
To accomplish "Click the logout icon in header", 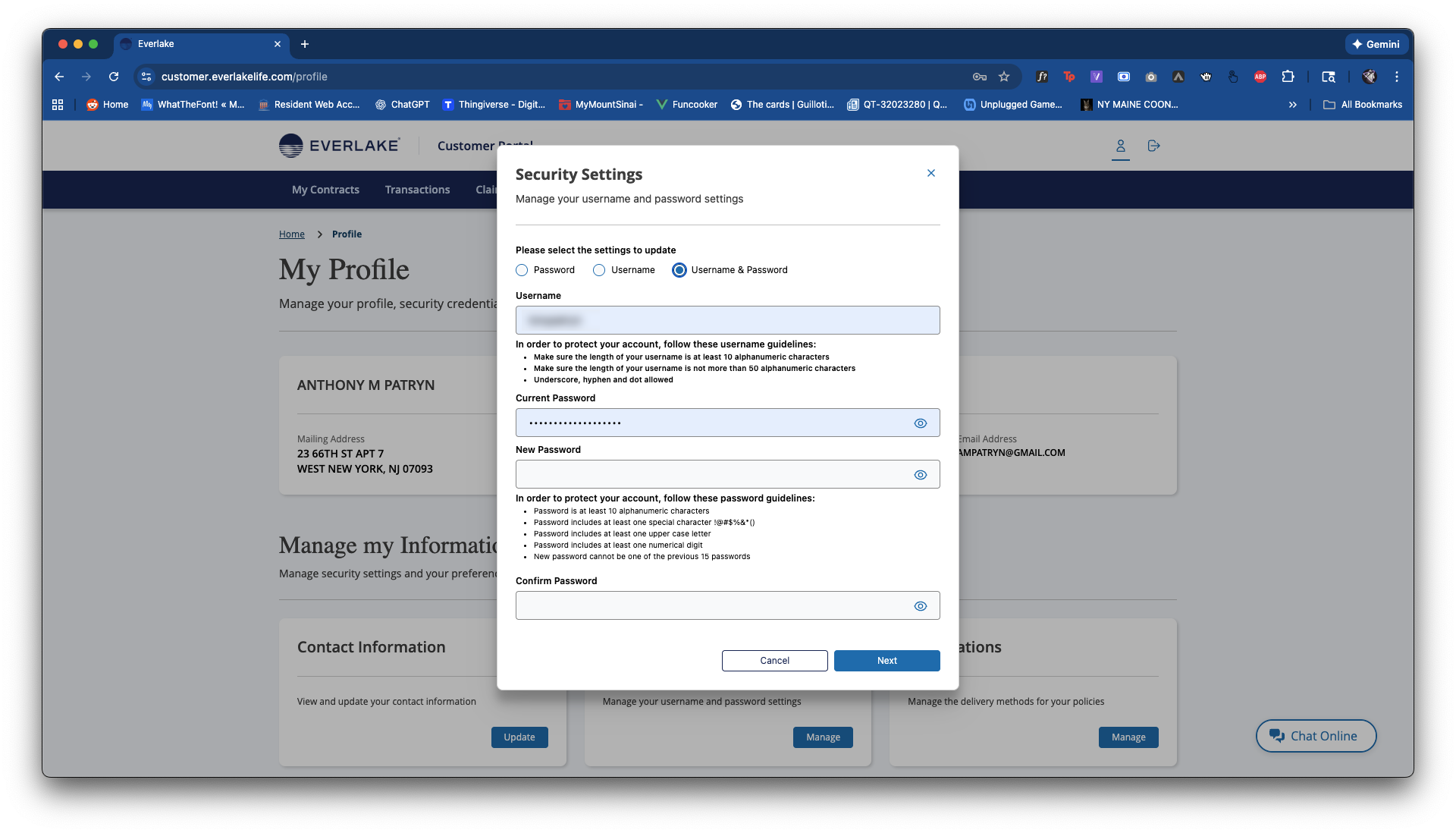I will 1153,146.
